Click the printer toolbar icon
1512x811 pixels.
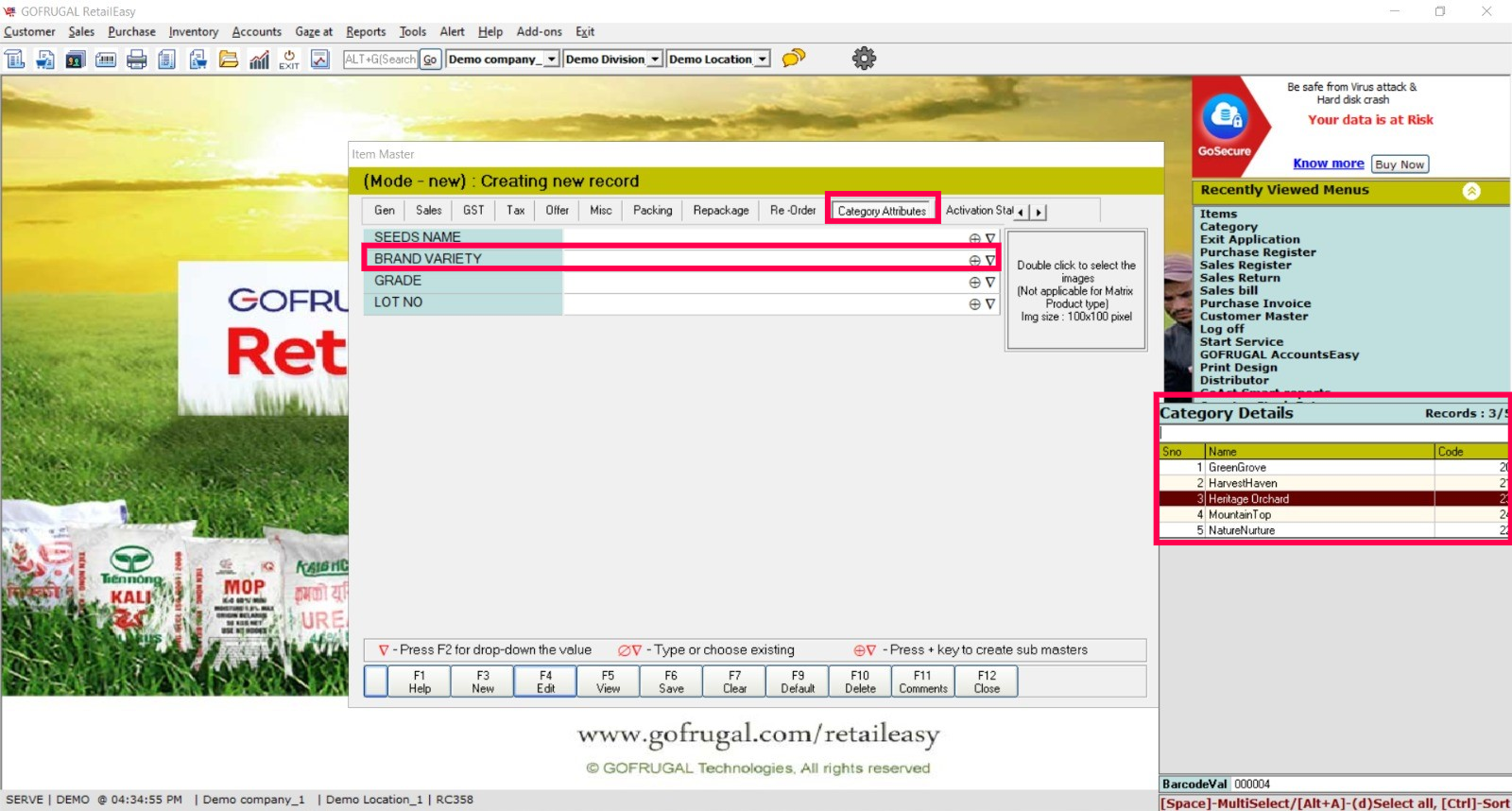point(137,60)
